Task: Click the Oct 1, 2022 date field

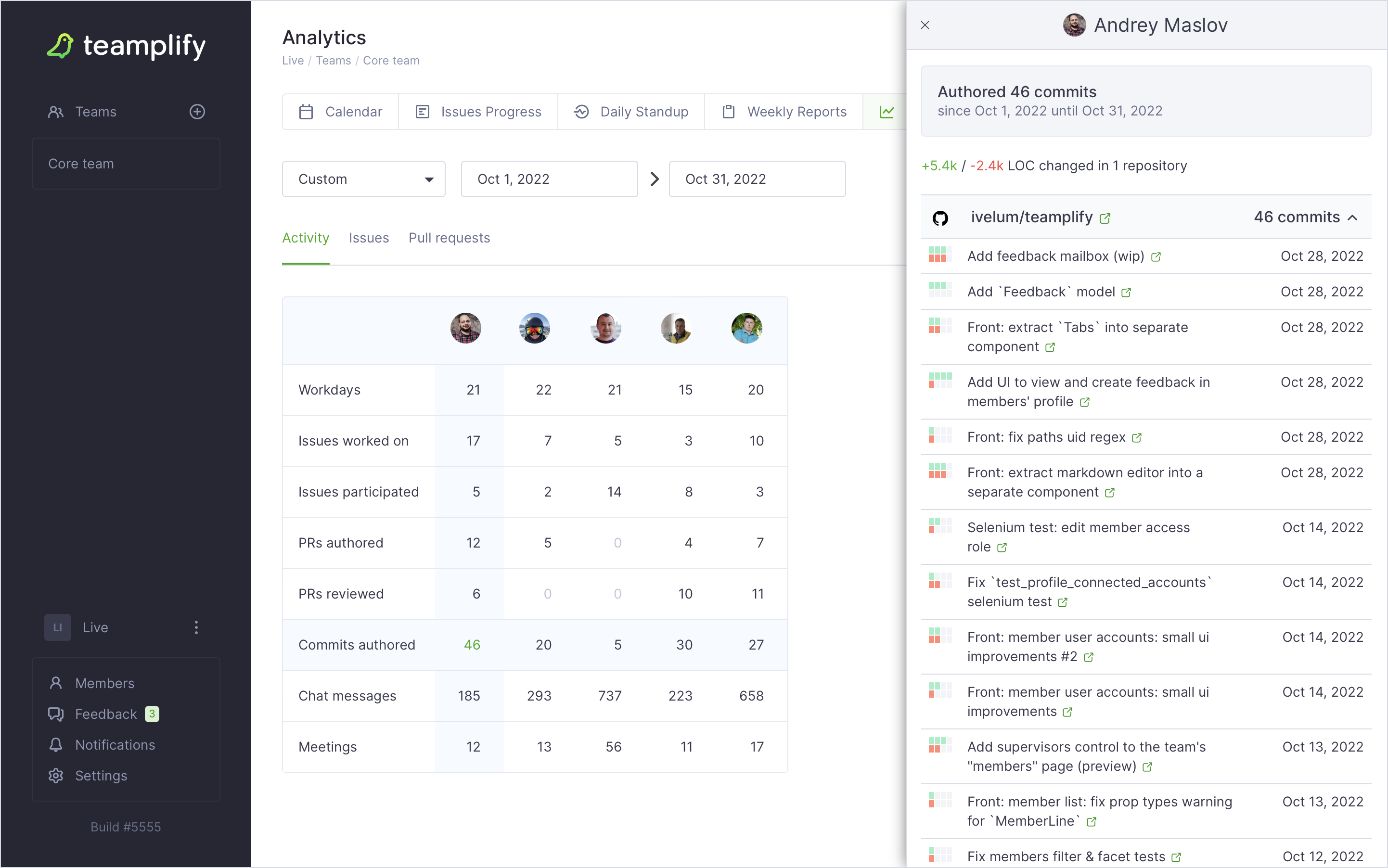Action: point(549,179)
